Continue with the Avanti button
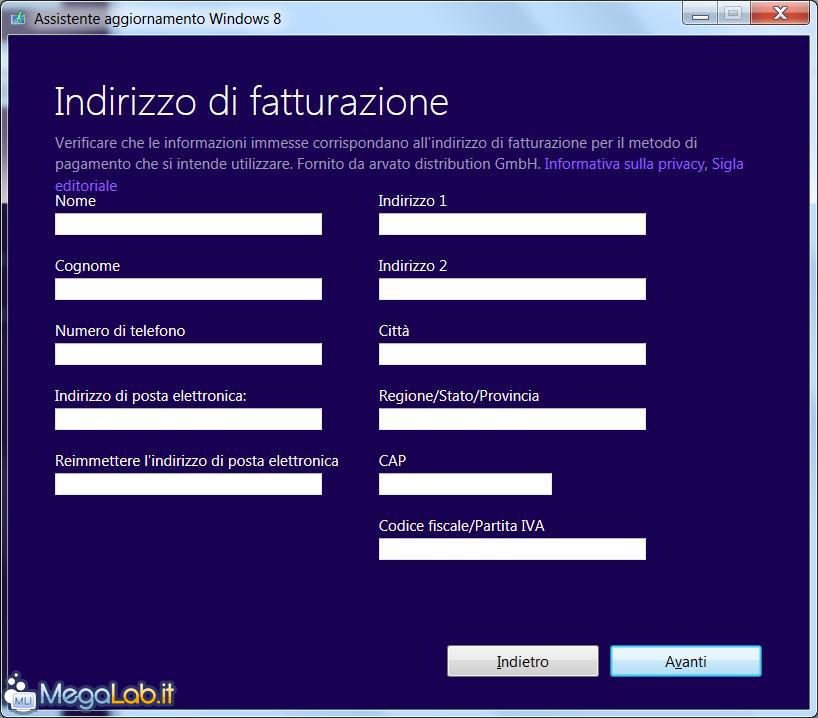 point(685,661)
